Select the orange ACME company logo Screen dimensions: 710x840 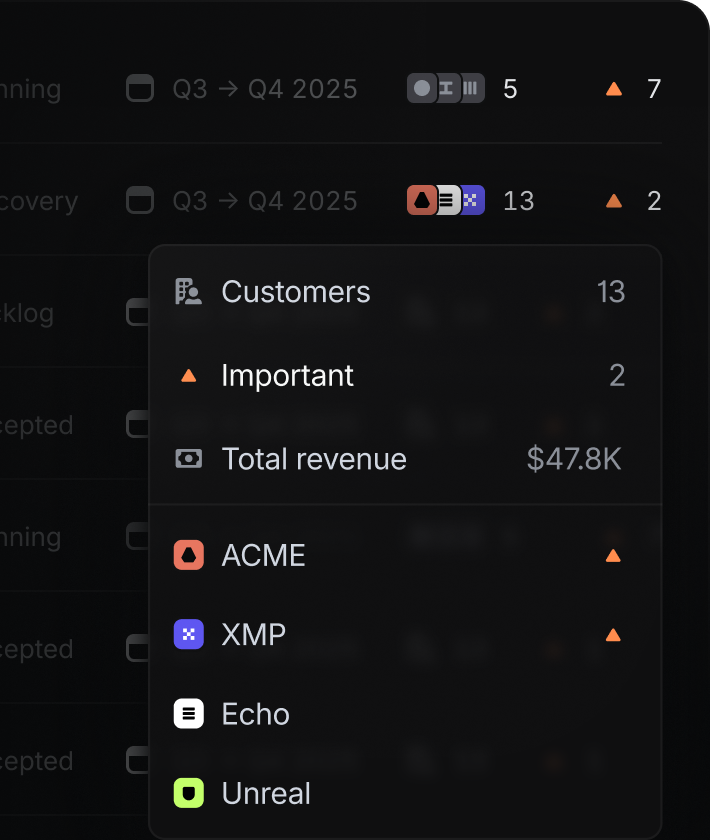189,555
